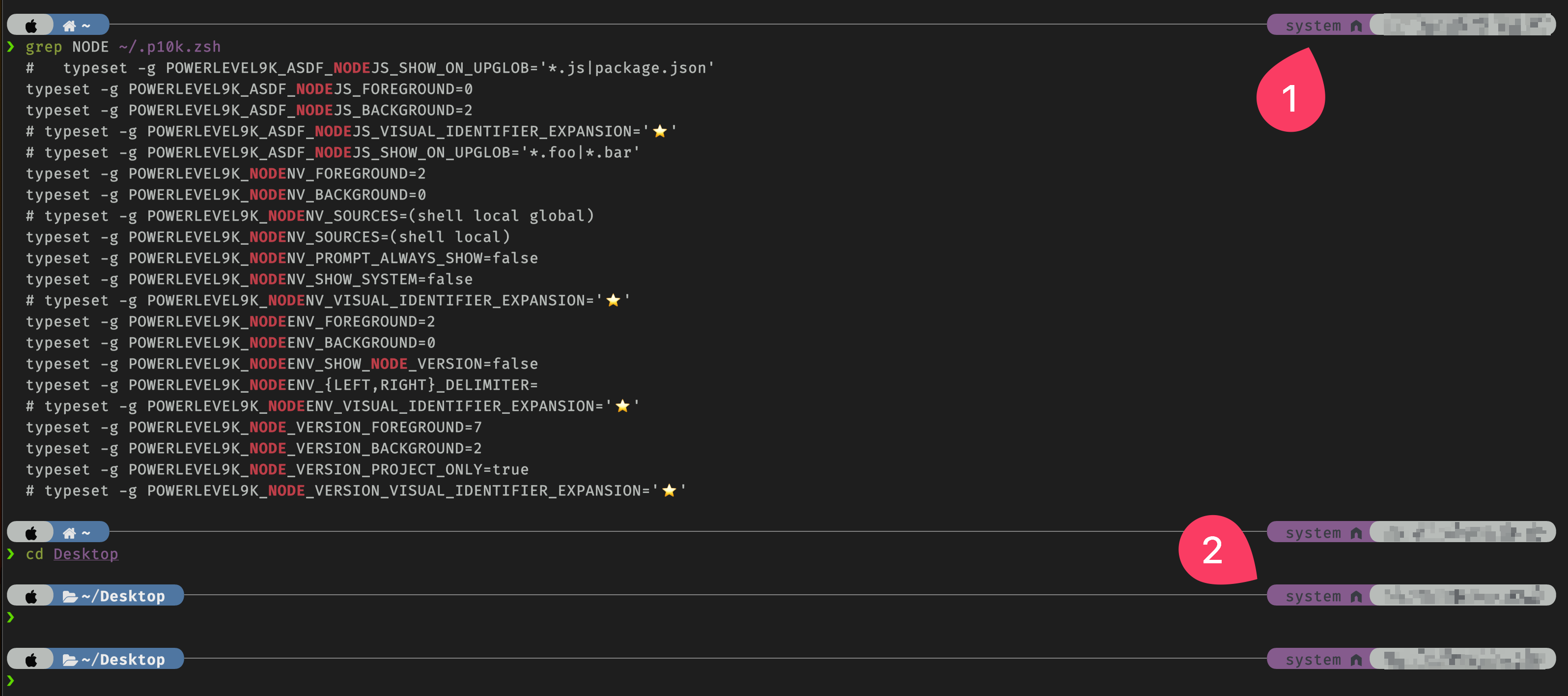Click the Apple logo in the top prompt segment
The width and height of the screenshot is (1568, 696).
[30, 25]
